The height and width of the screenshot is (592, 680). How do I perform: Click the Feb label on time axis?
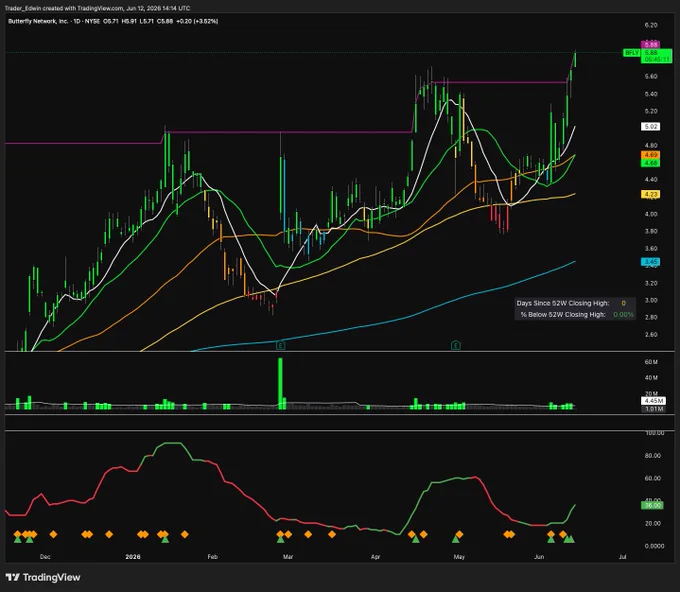pos(212,556)
